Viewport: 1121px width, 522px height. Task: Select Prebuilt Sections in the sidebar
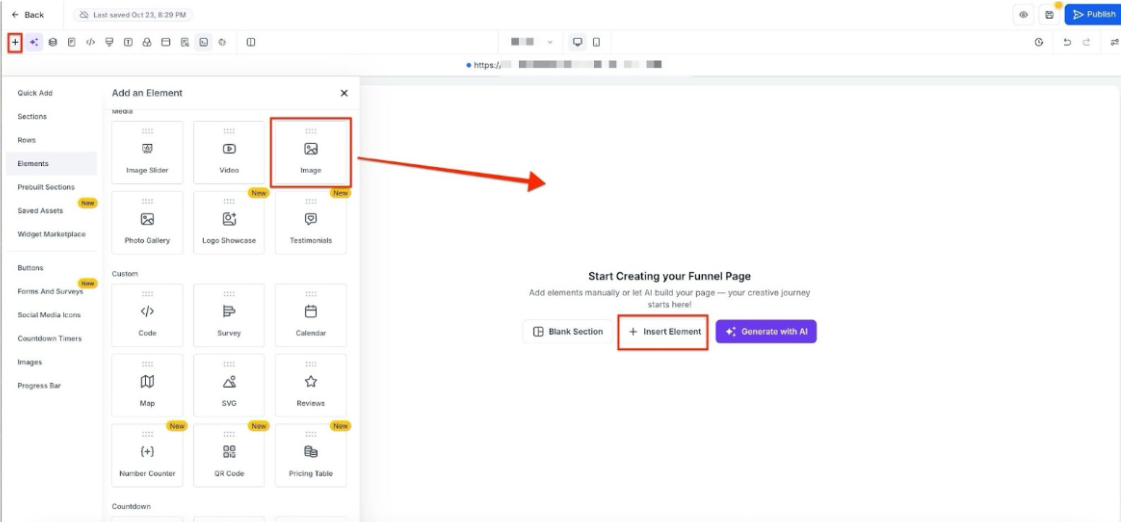click(x=46, y=187)
